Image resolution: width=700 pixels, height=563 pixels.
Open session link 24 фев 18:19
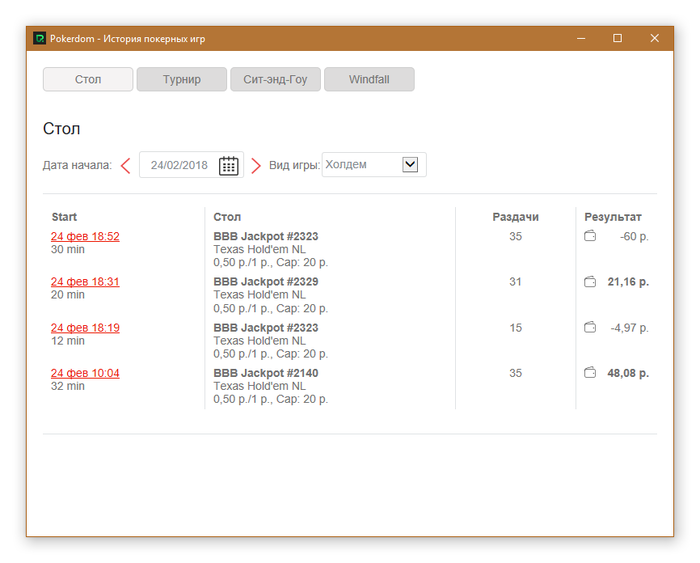[x=85, y=328]
